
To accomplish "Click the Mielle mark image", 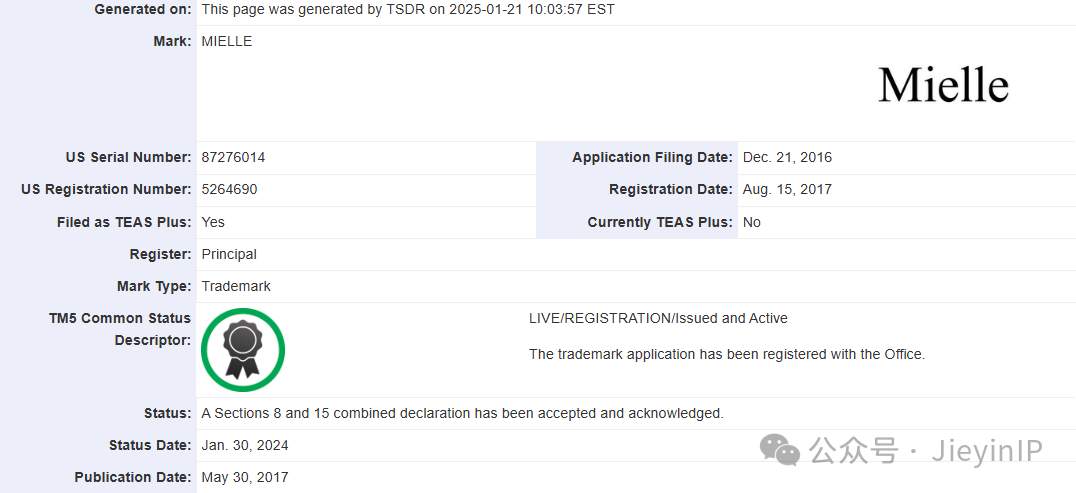I will pos(943,85).
